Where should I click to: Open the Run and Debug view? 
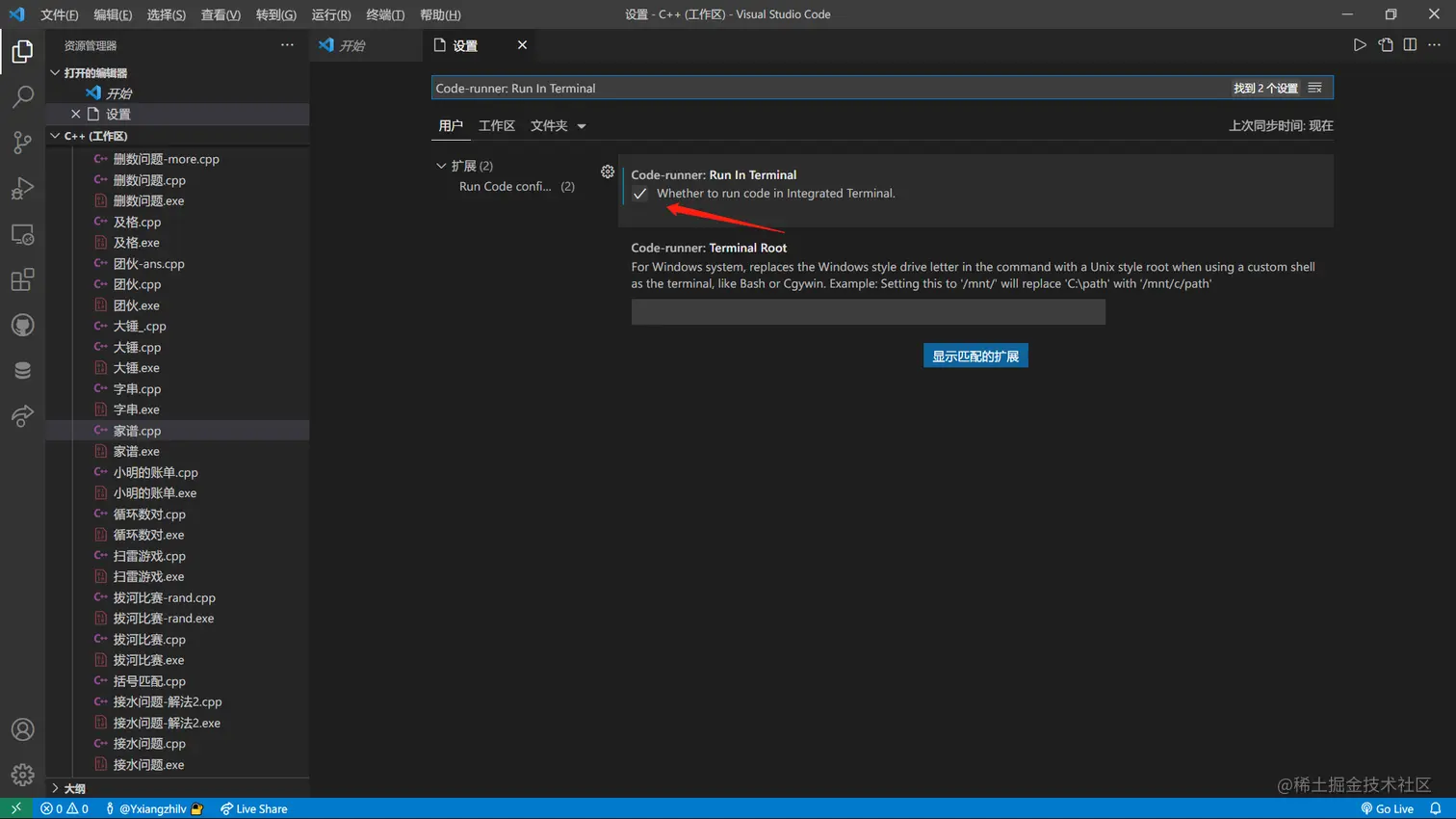click(22, 188)
